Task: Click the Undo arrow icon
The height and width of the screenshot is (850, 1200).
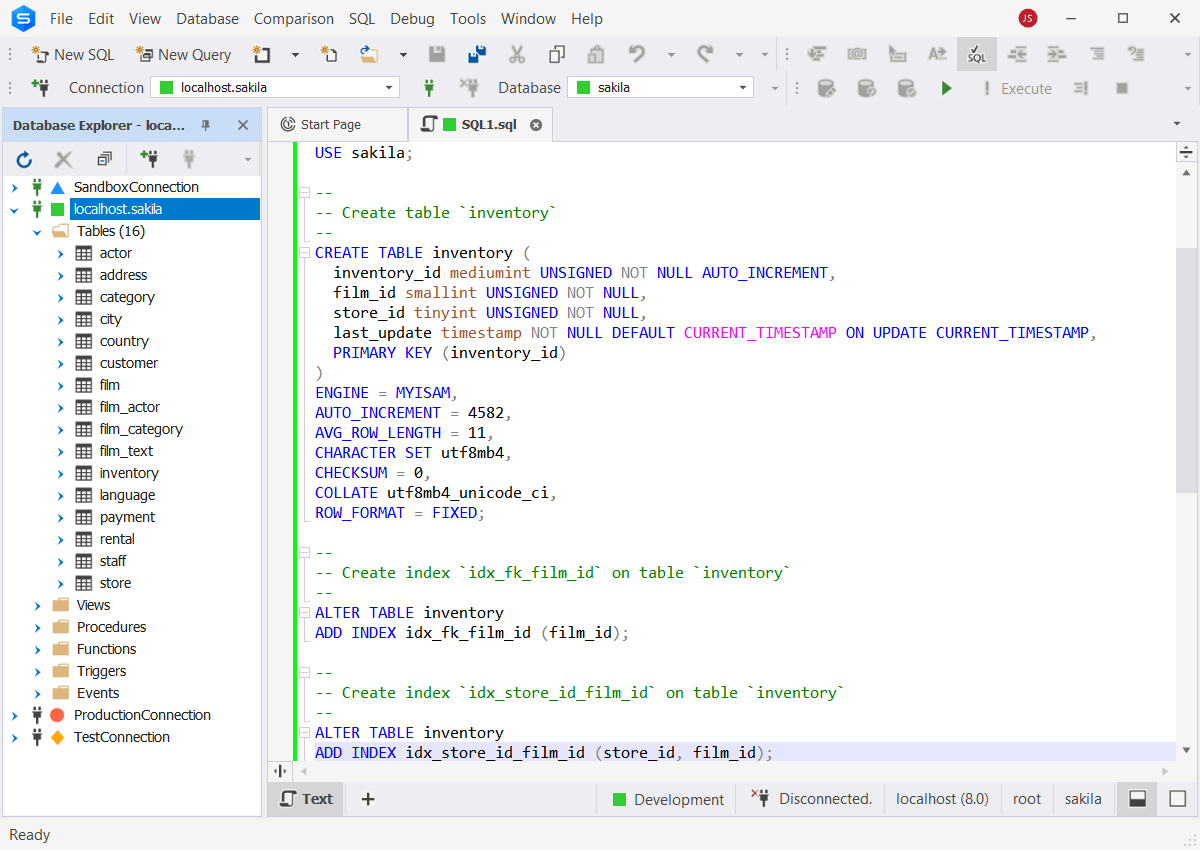Action: [637, 55]
